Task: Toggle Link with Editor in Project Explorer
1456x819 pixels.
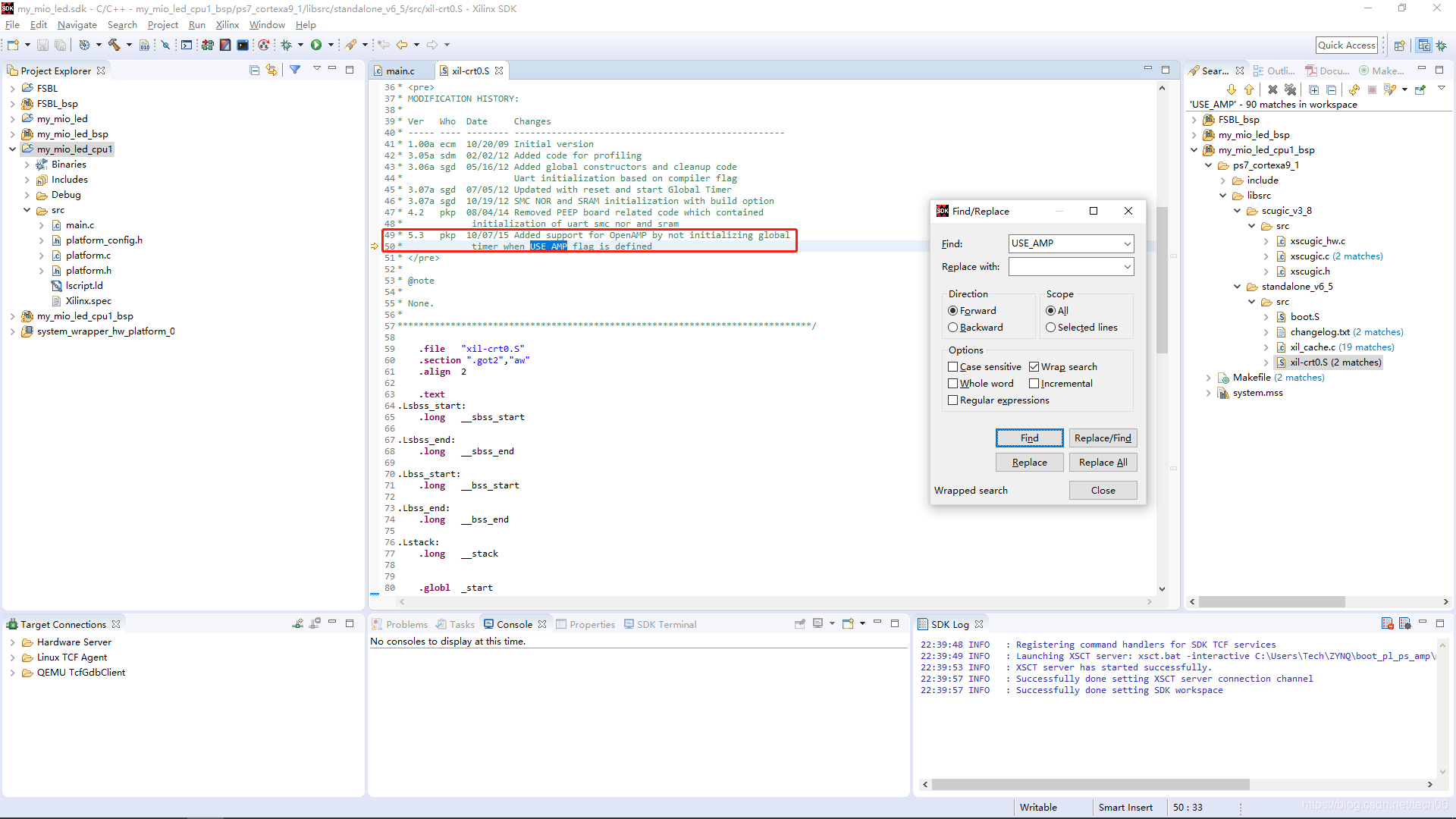Action: 271,70
